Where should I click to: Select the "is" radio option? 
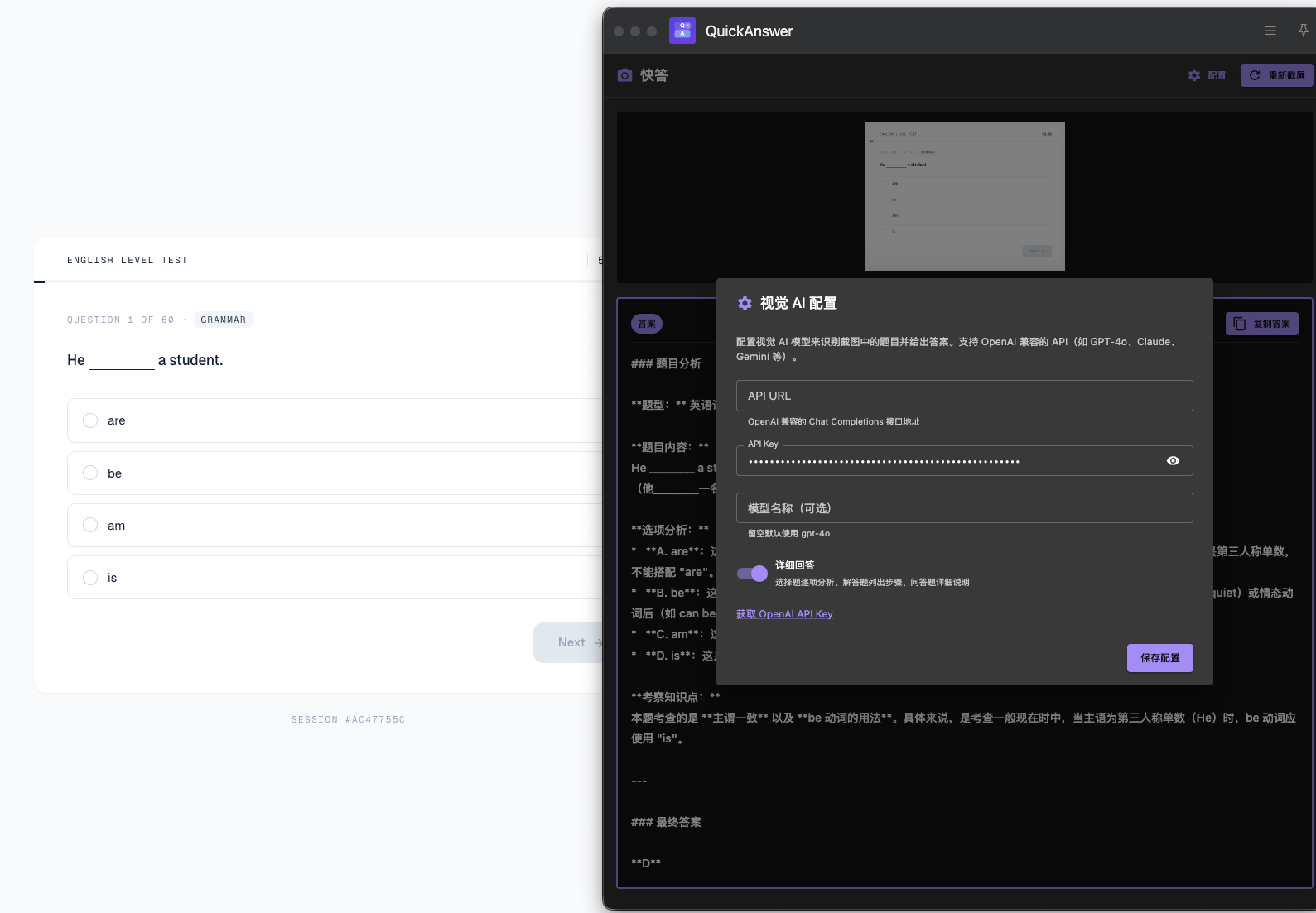90,578
